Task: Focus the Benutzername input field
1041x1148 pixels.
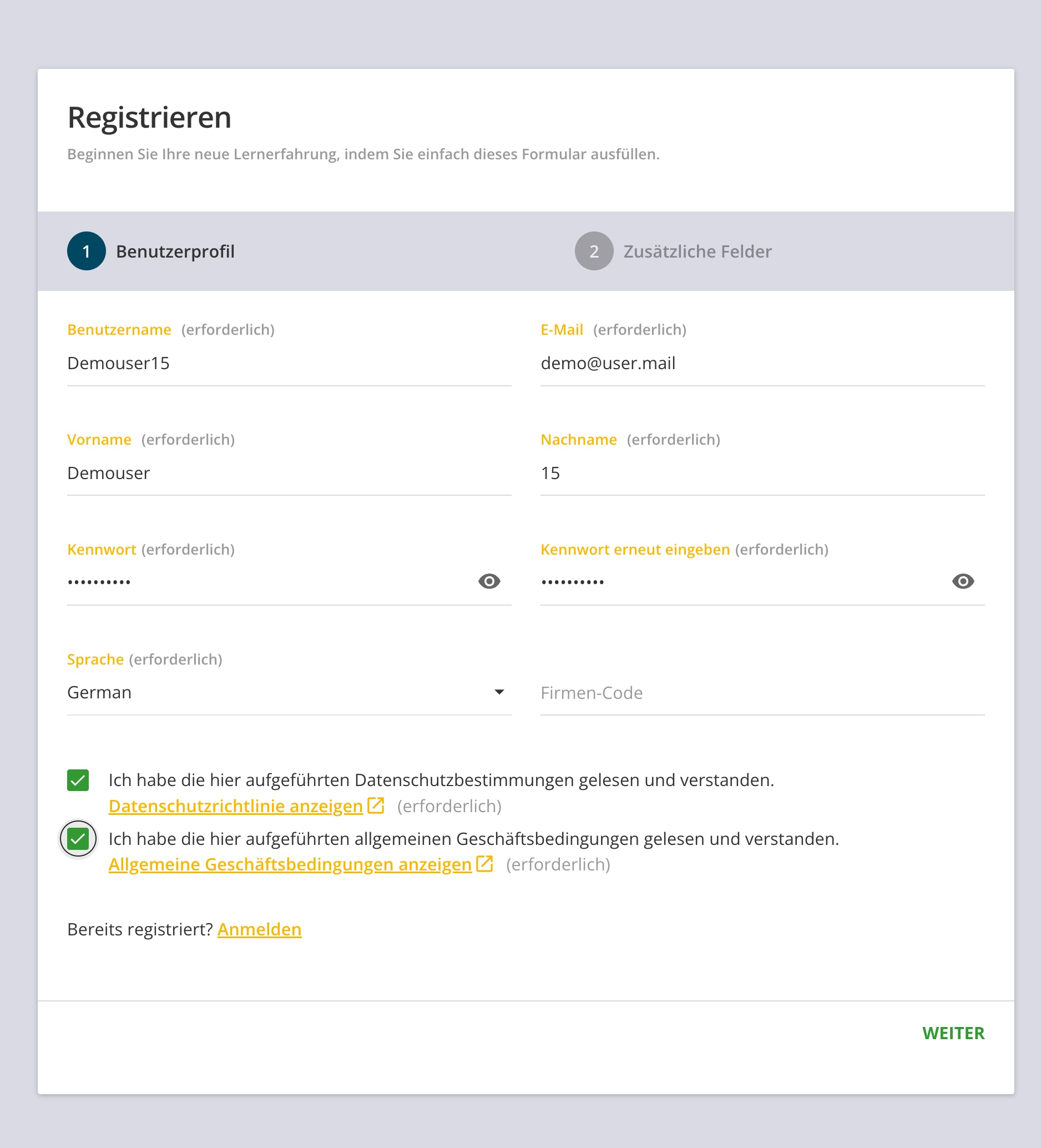Action: pyautogui.click(x=289, y=363)
